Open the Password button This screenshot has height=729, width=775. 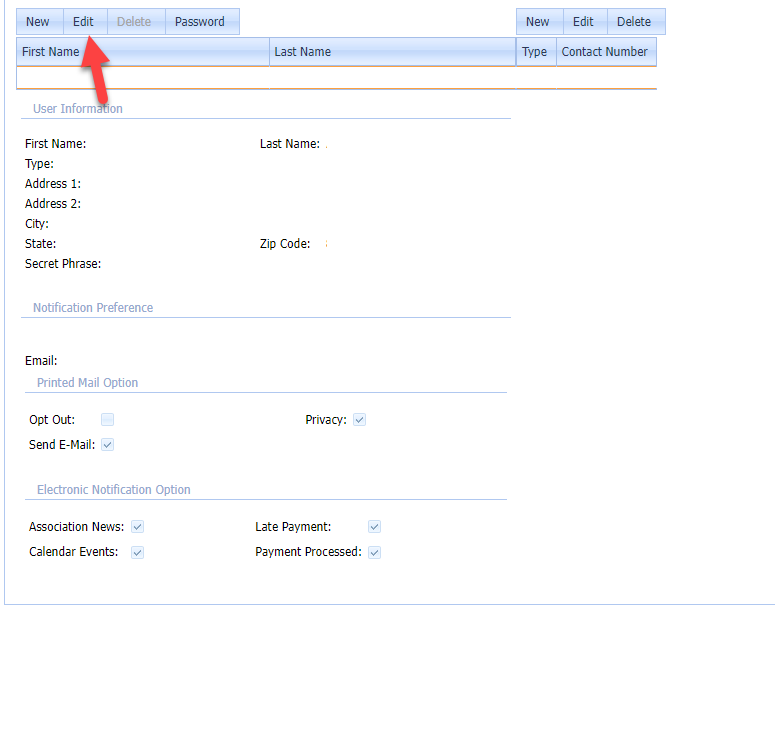click(x=202, y=22)
